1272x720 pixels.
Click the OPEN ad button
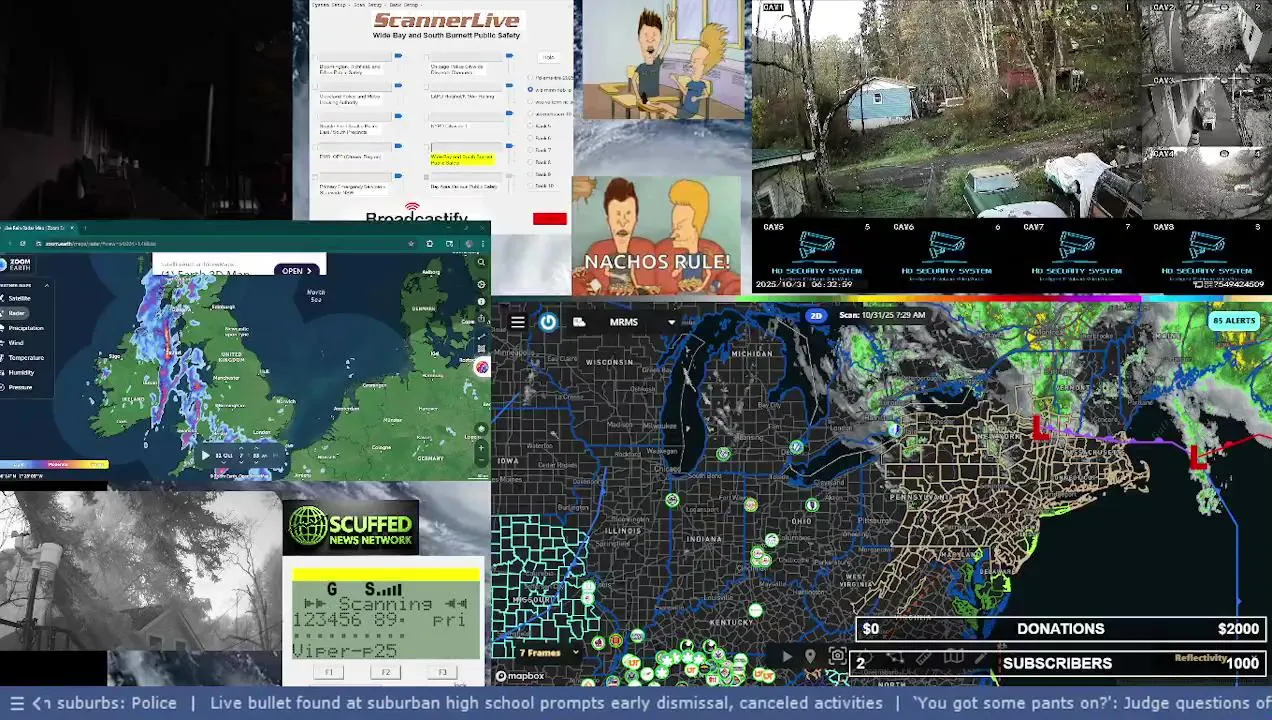[x=297, y=271]
